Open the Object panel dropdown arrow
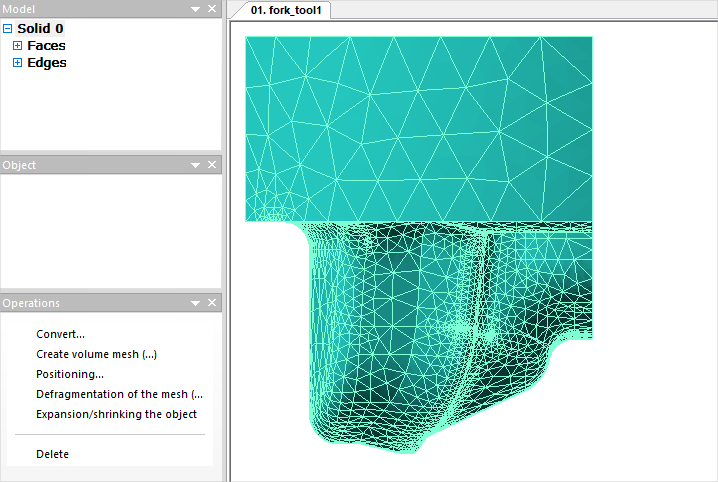 (195, 164)
